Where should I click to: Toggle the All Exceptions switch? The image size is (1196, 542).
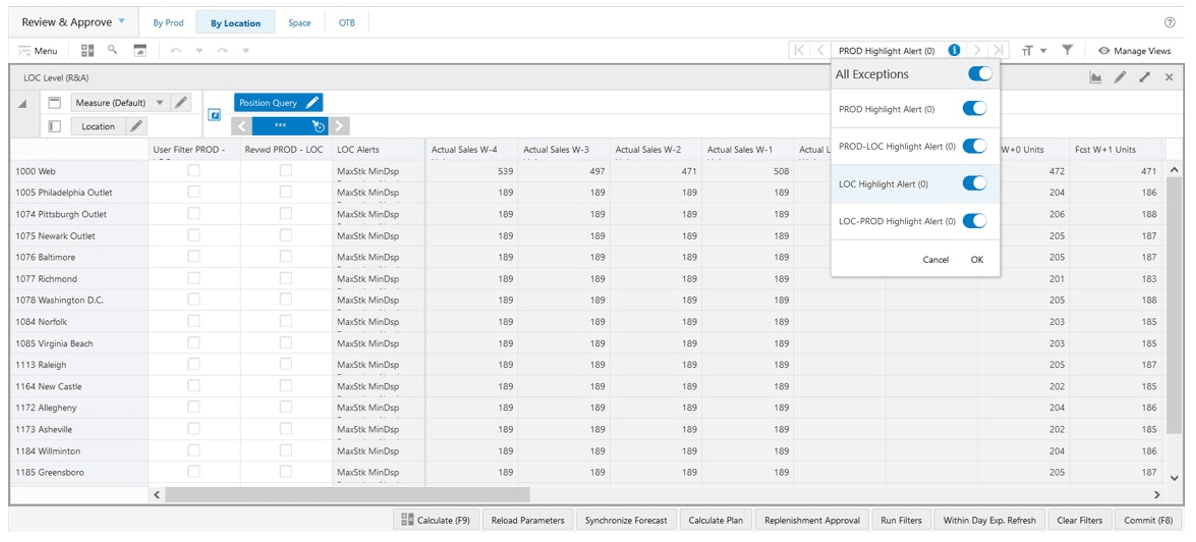coord(980,74)
